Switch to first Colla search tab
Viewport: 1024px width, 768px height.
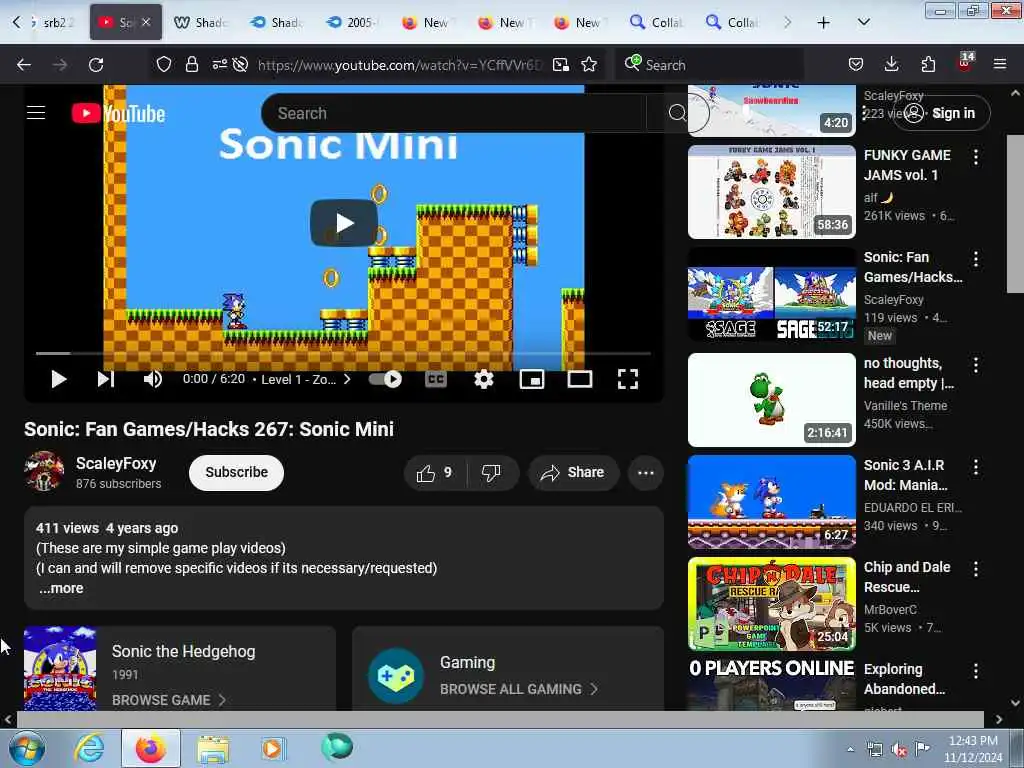(x=656, y=23)
